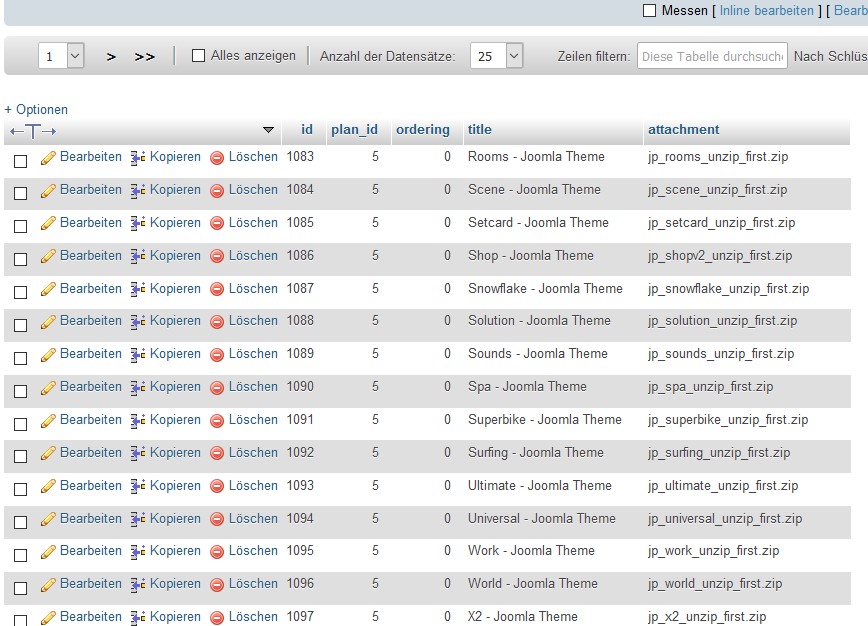Check the row 1087 Snowflake checkbox

point(20,292)
